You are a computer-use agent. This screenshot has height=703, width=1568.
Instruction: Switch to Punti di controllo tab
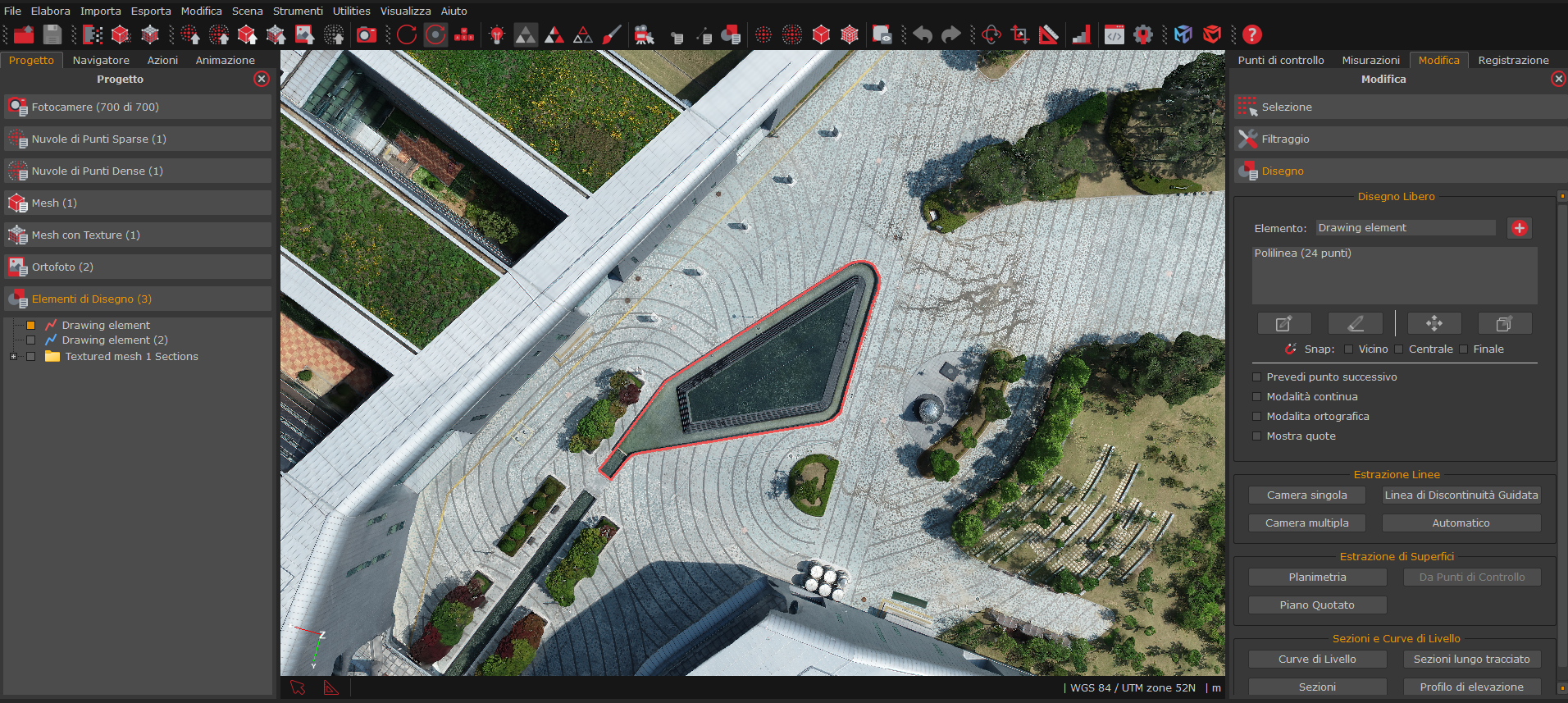[x=1281, y=60]
